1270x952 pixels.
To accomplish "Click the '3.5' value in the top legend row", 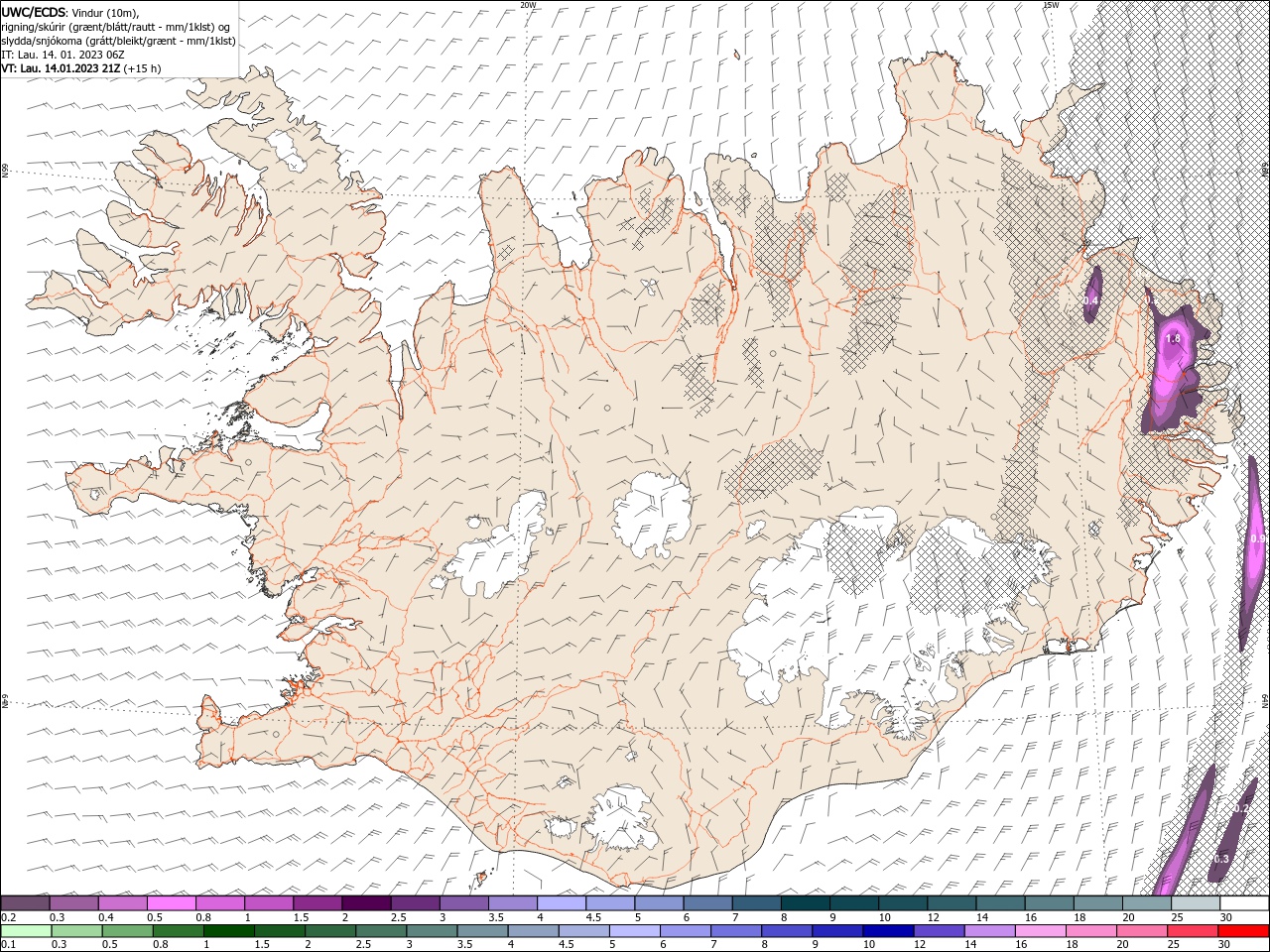I will [496, 917].
